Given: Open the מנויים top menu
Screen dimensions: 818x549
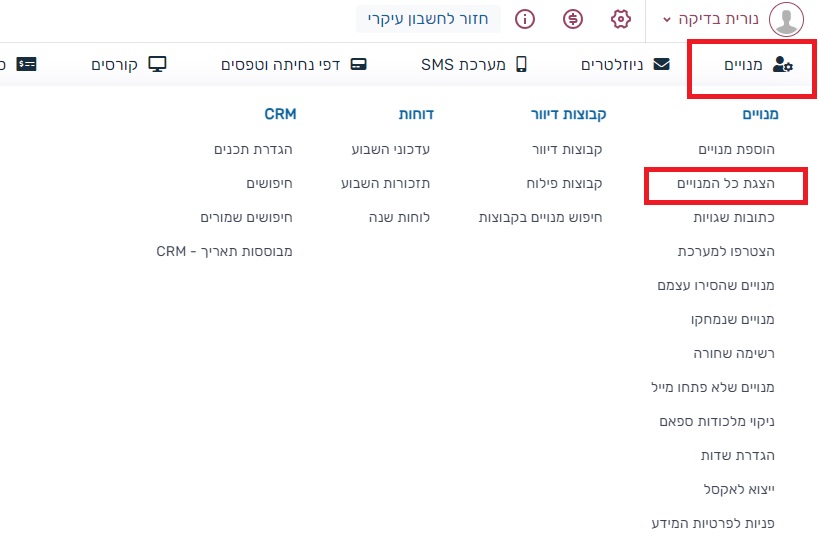Looking at the screenshot, I should [x=755, y=66].
